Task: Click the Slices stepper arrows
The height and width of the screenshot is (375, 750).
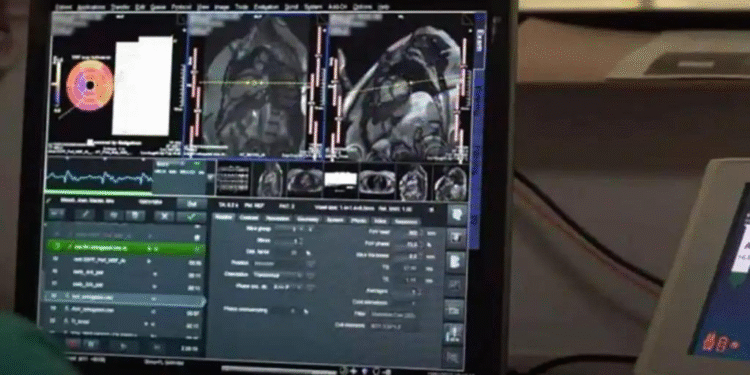Action: click(x=301, y=241)
